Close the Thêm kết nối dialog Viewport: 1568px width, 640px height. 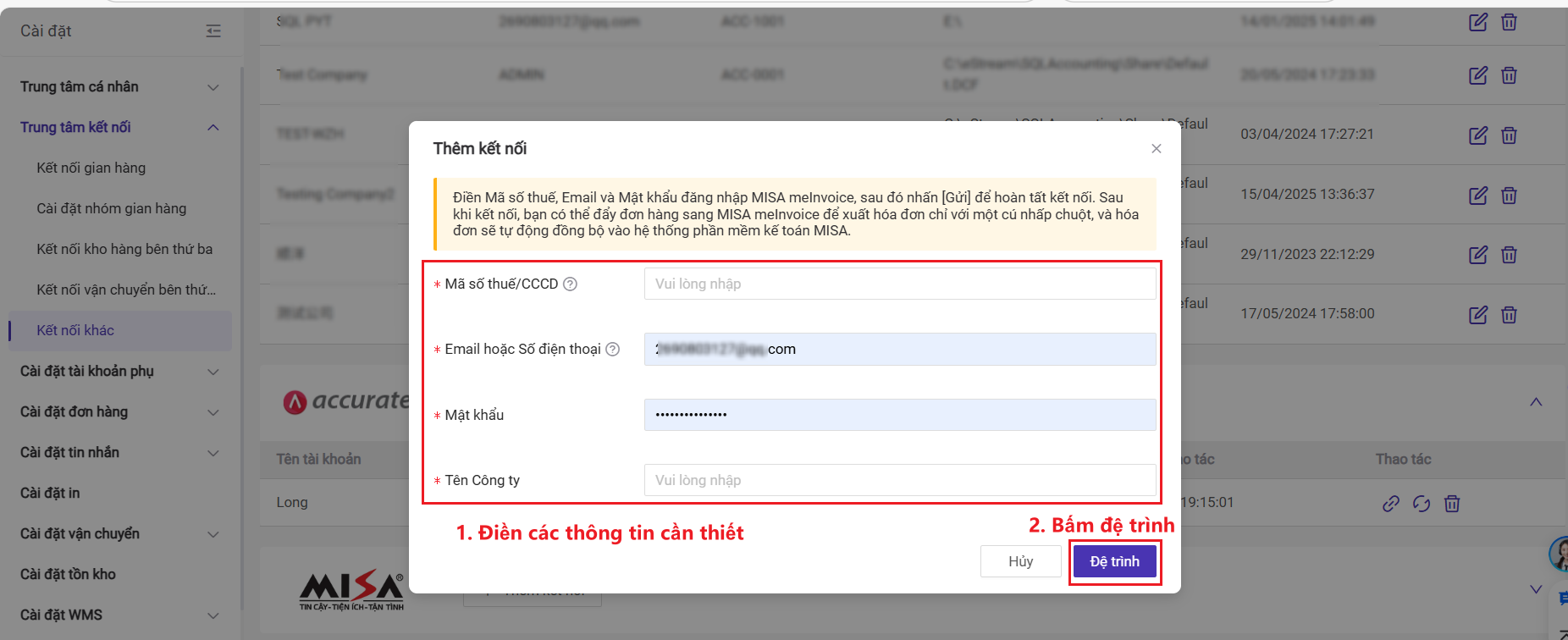[1156, 149]
